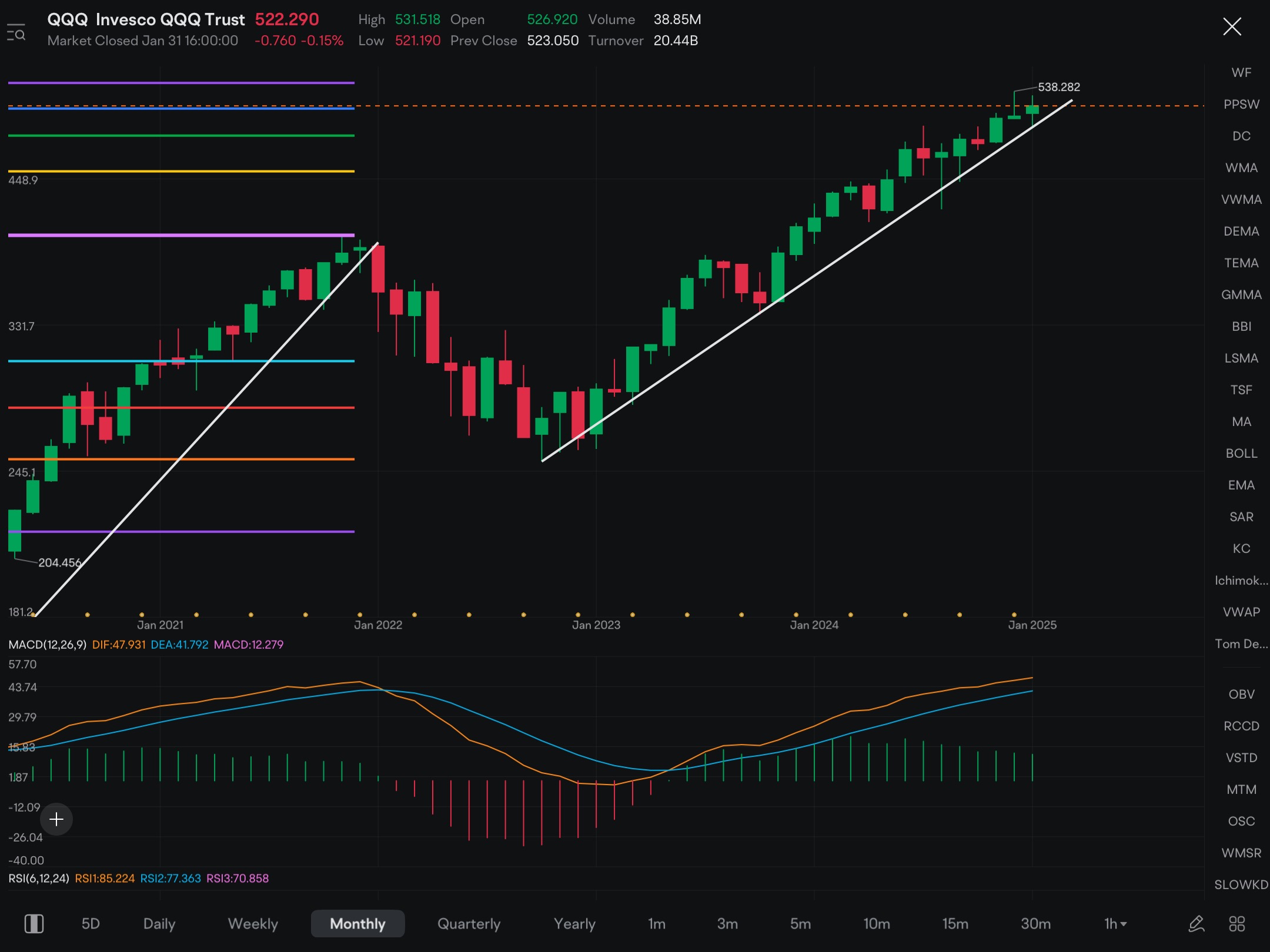Open RSI(6,12,24) indicator settings
The height and width of the screenshot is (952, 1270).
pyautogui.click(x=39, y=878)
